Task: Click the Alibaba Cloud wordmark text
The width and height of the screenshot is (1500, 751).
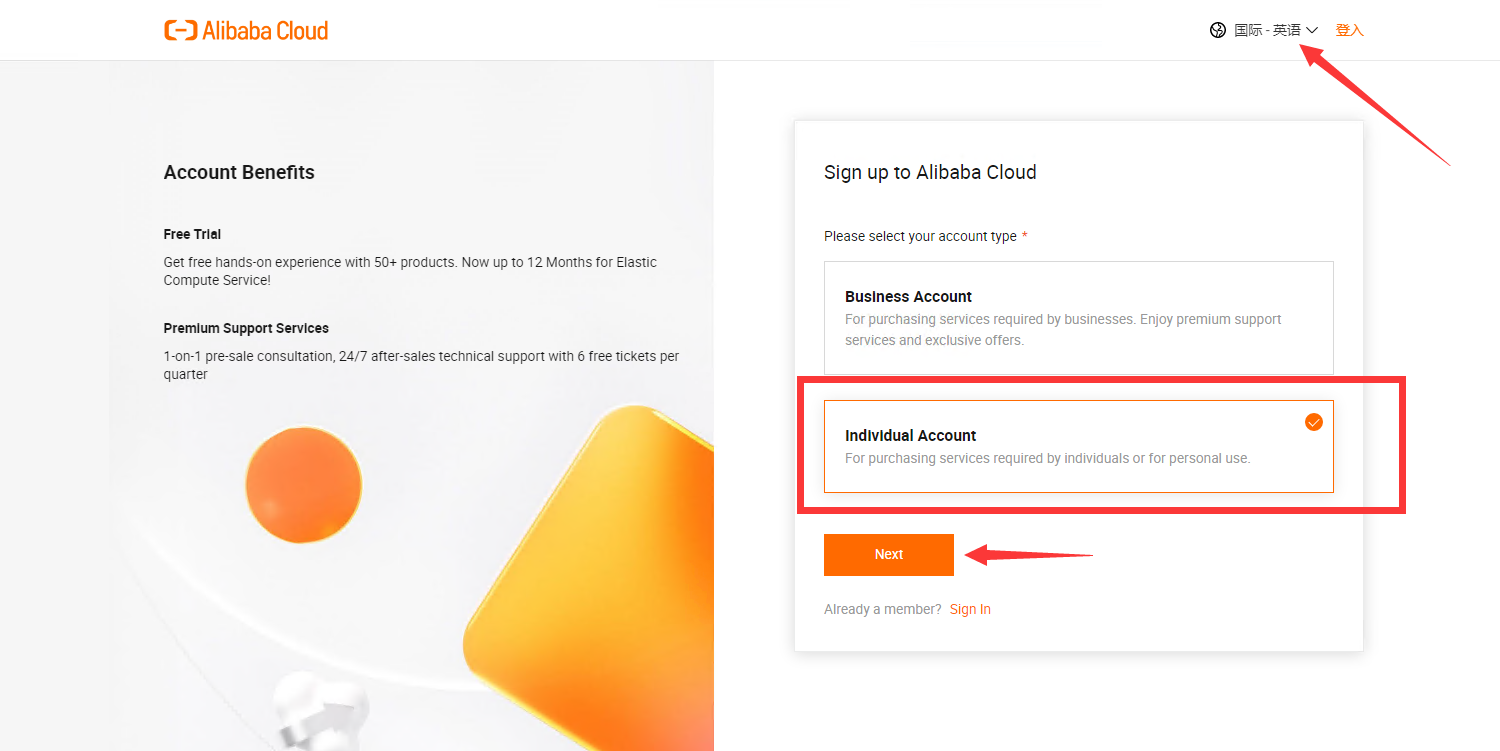Action: (x=265, y=31)
